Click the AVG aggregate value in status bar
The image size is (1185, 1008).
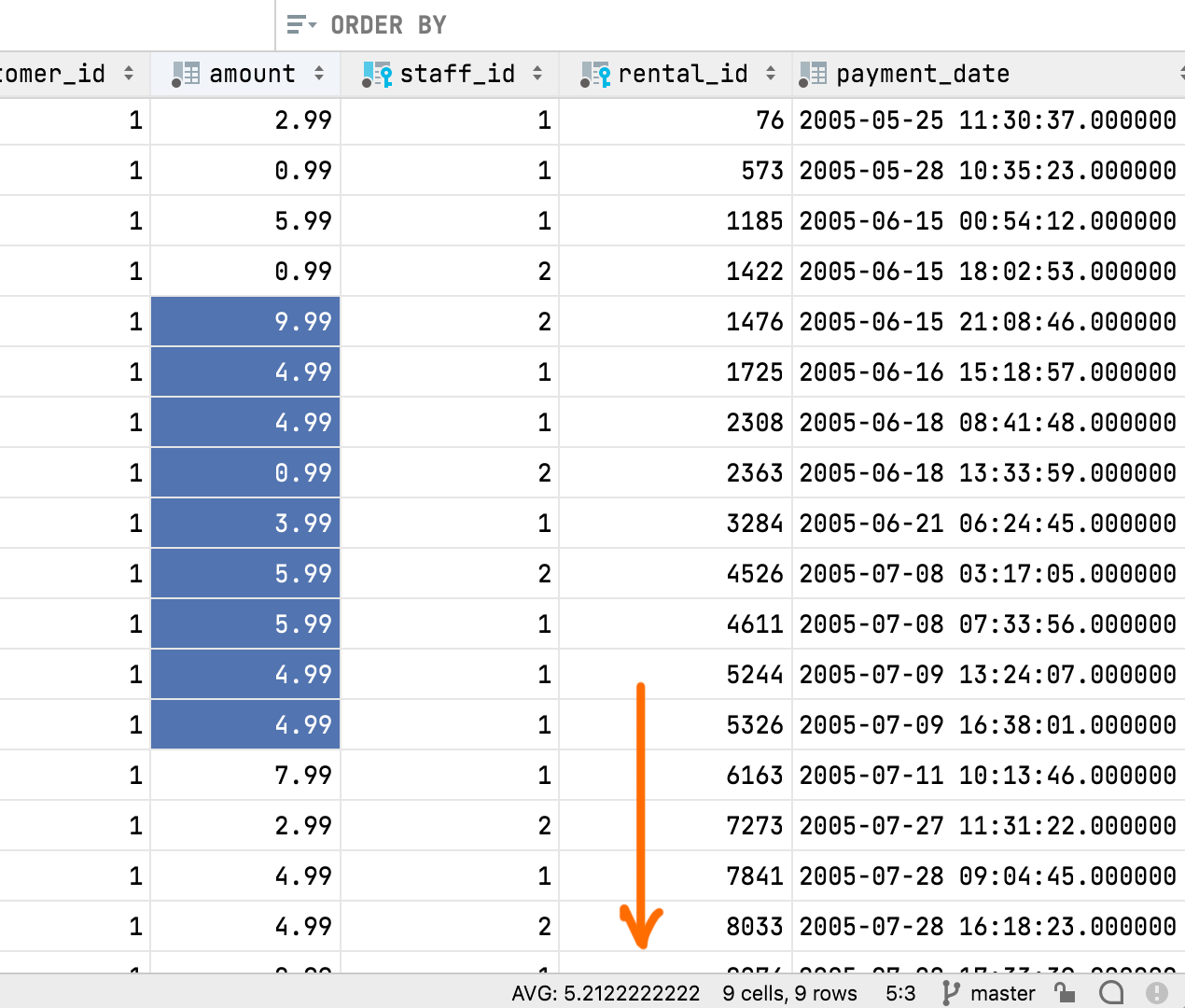pyautogui.click(x=605, y=993)
